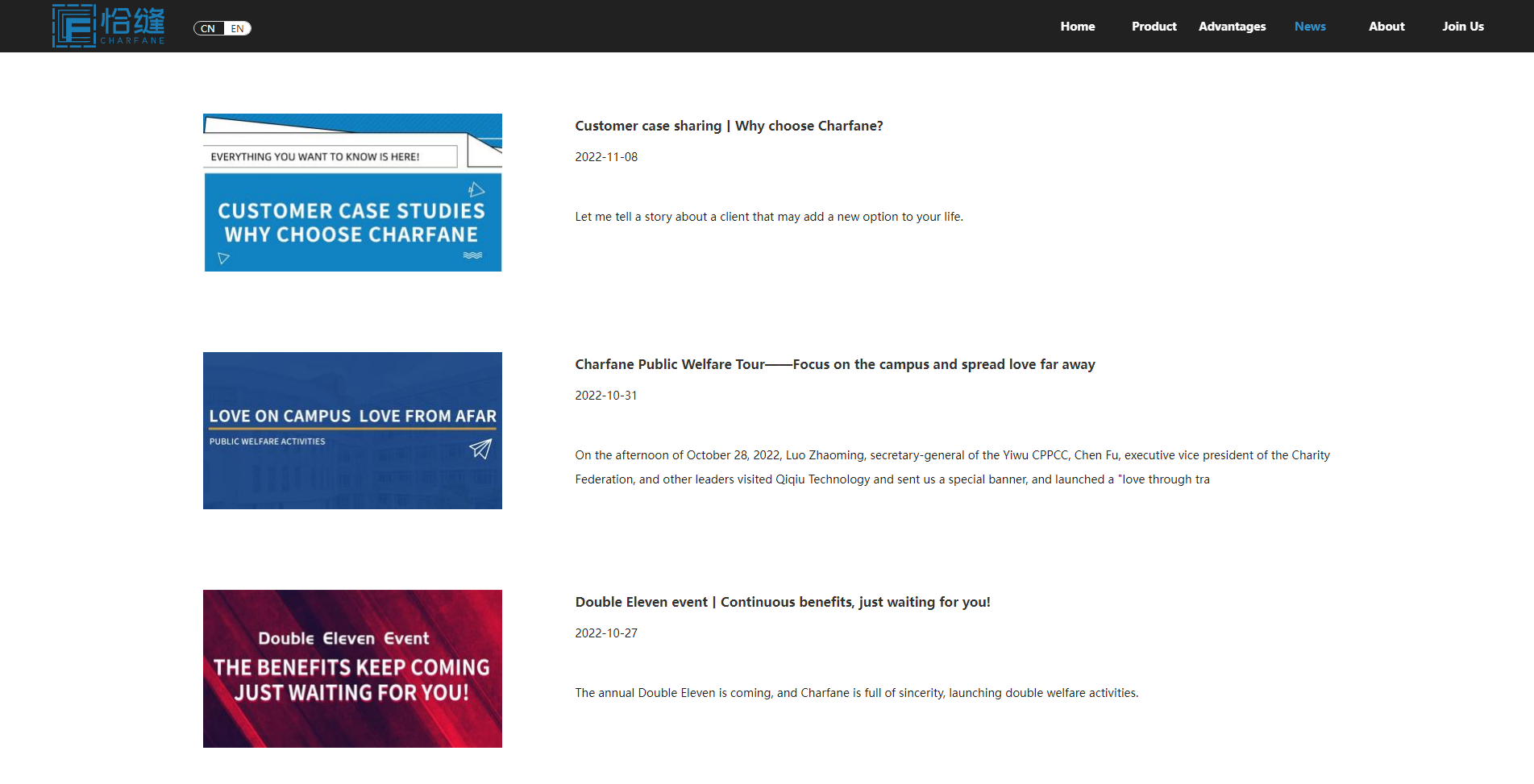Open 'Double Eleven event | Continuous benefits' article

click(782, 602)
